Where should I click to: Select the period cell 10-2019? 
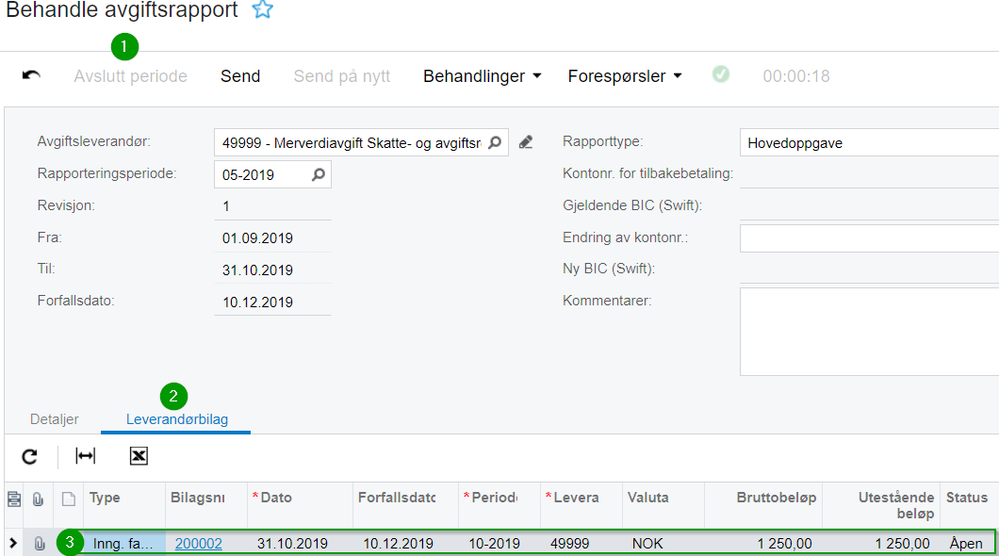[494, 543]
